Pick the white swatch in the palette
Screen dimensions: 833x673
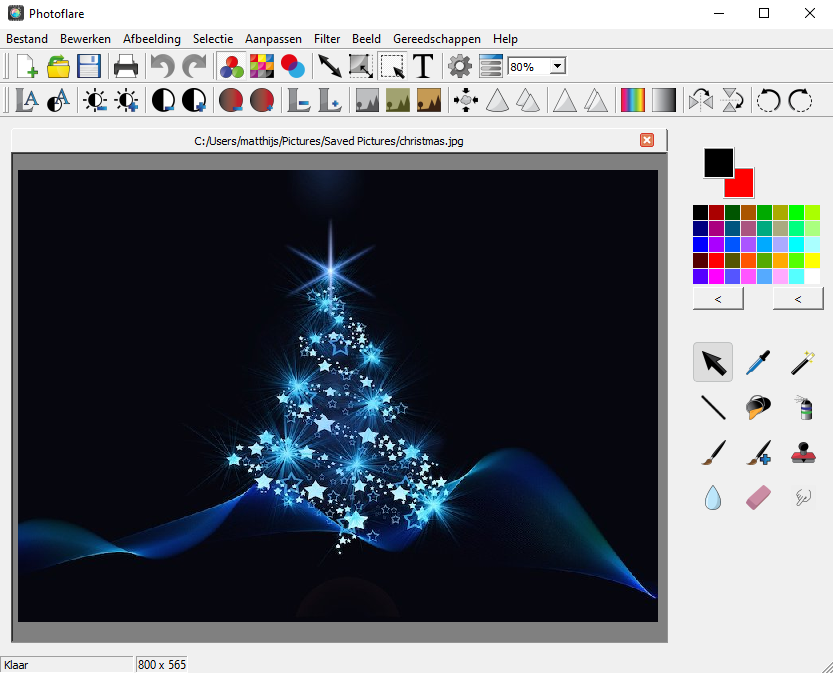(x=812, y=276)
